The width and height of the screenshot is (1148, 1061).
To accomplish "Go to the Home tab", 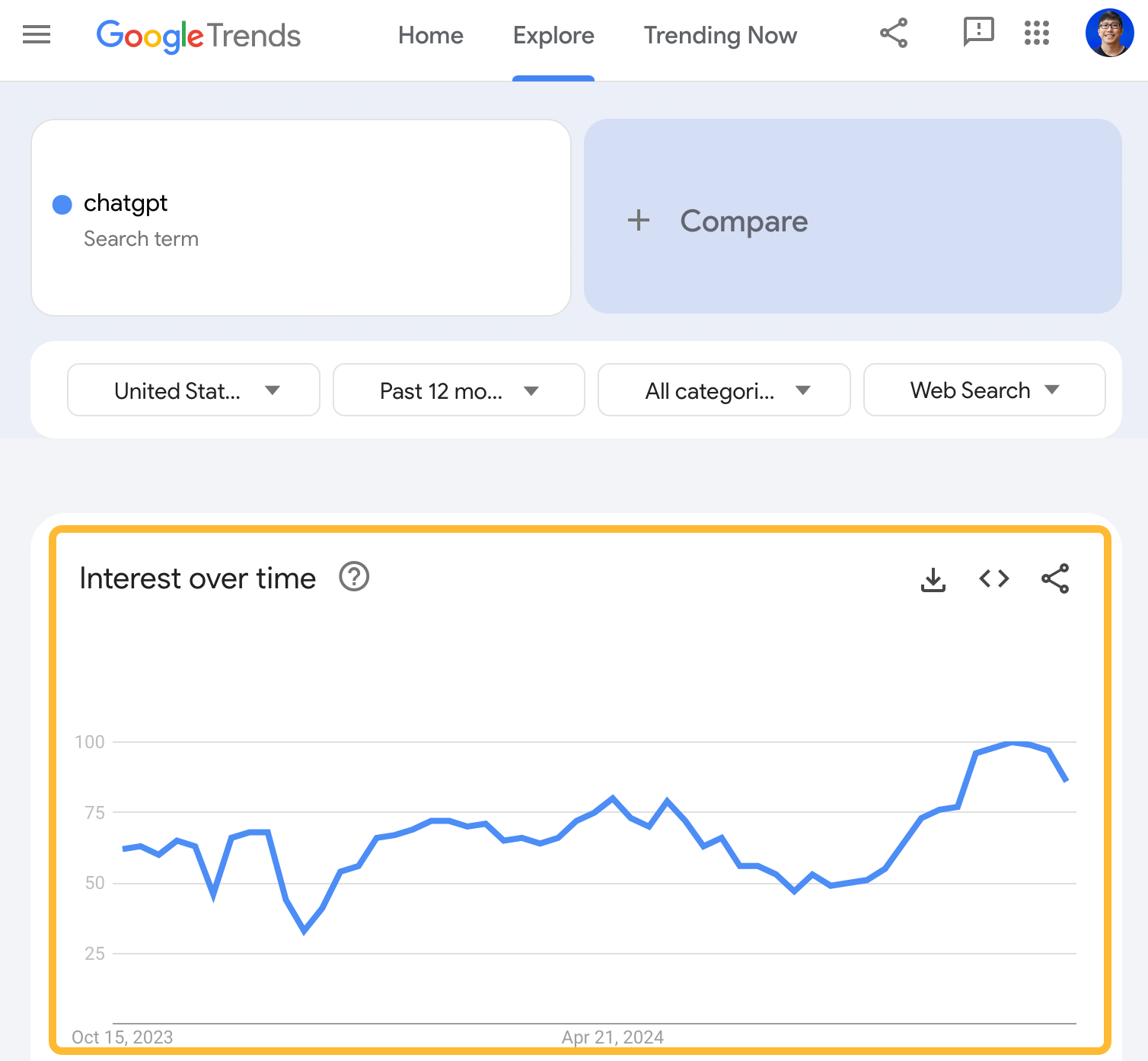I will coord(430,35).
